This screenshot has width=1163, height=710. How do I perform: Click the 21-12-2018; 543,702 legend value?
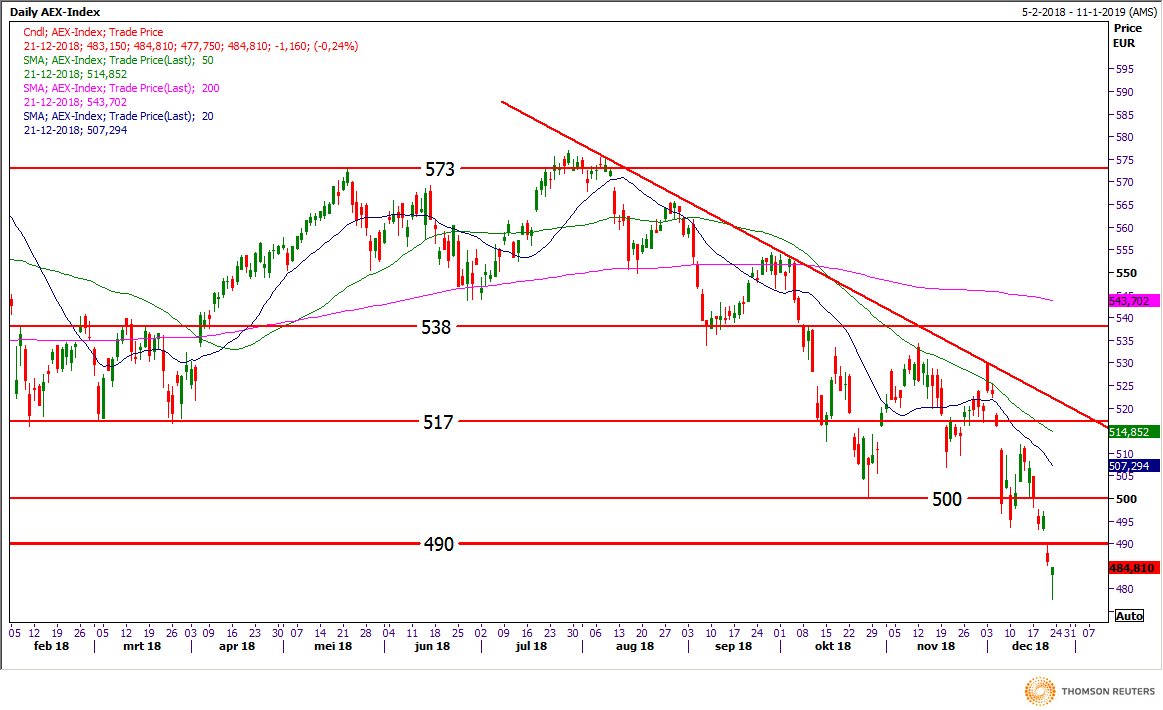(x=75, y=102)
